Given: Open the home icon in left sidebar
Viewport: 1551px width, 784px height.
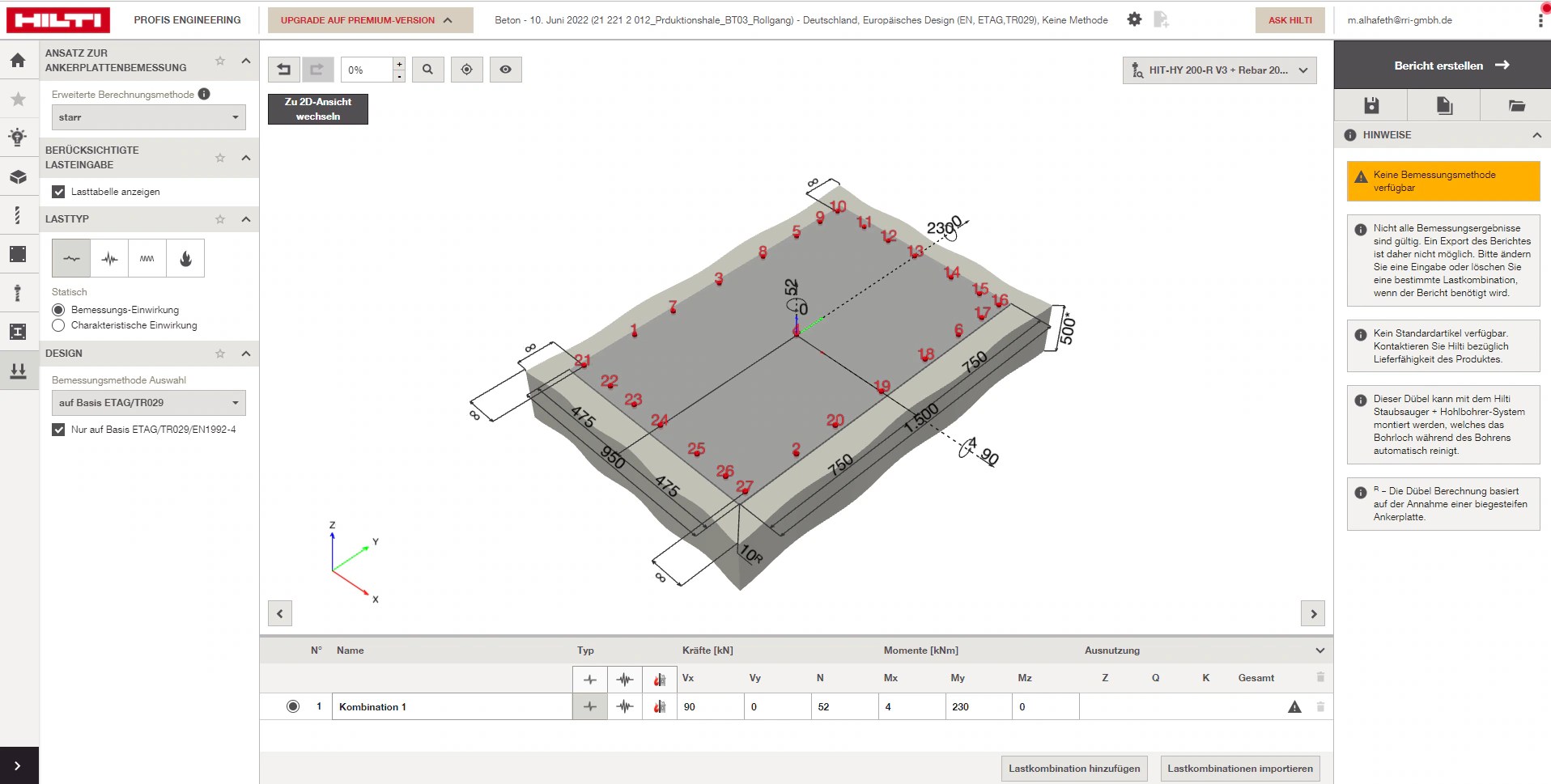Looking at the screenshot, I should [18, 60].
